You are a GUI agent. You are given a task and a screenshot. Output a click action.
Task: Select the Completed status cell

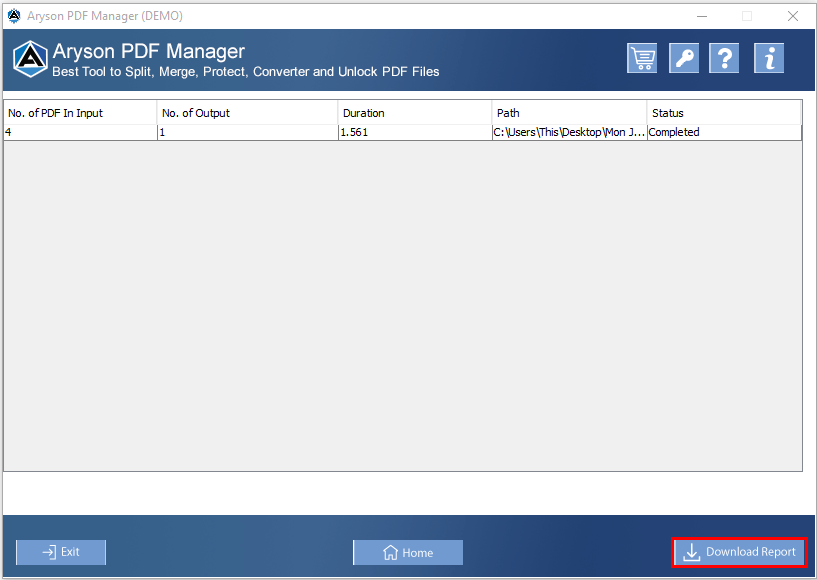(724, 132)
